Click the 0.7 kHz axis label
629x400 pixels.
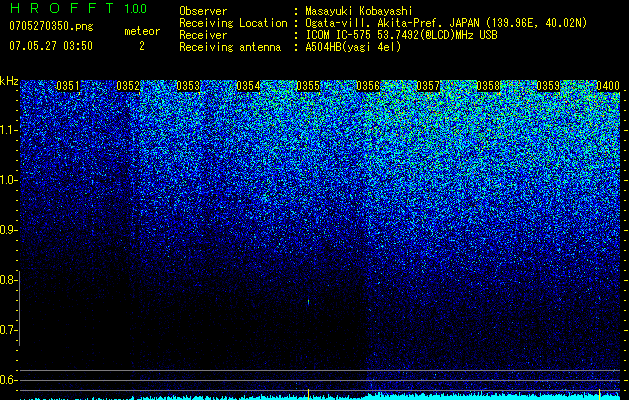pos(8,330)
